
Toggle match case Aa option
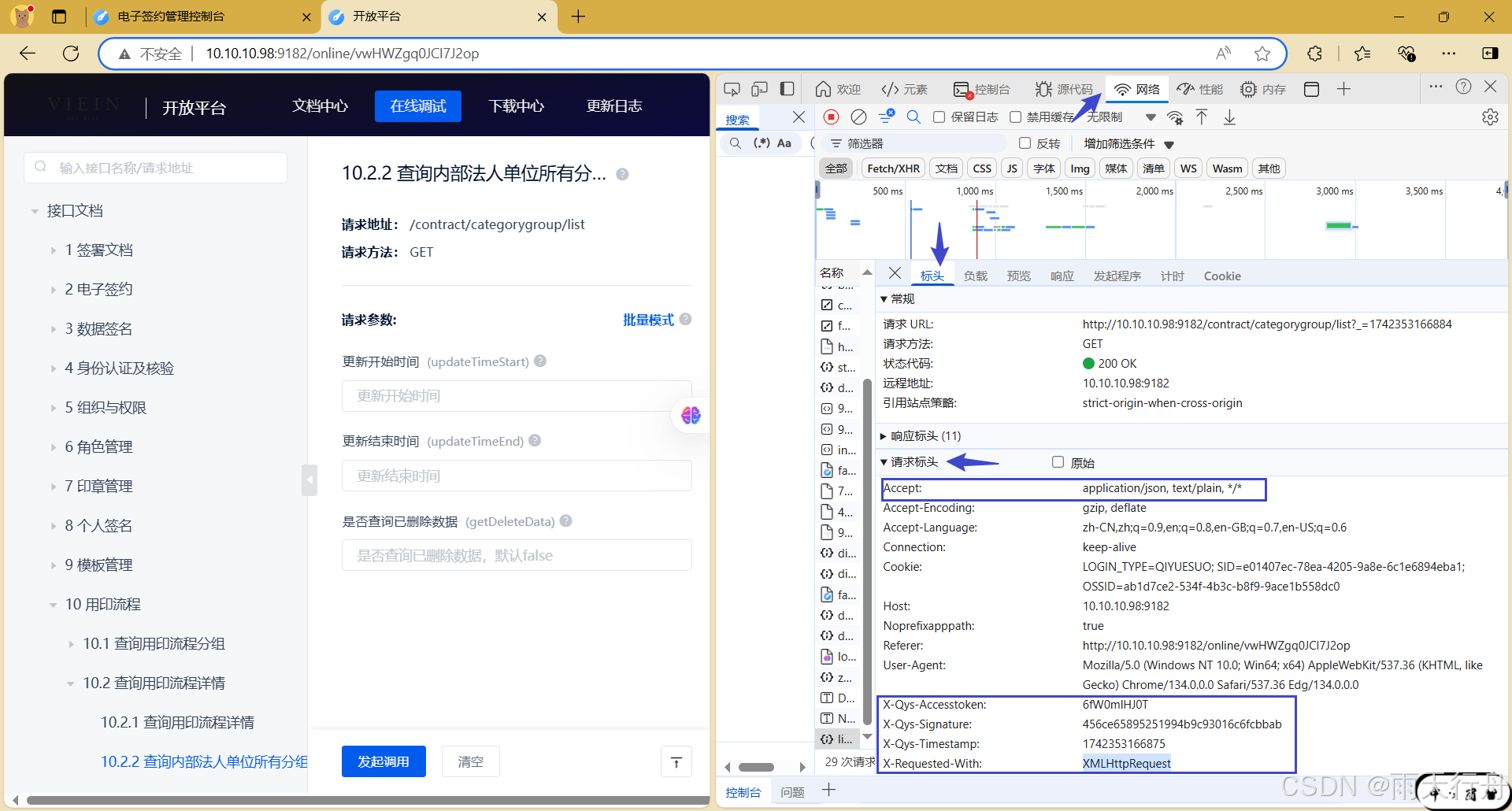pyautogui.click(x=784, y=143)
